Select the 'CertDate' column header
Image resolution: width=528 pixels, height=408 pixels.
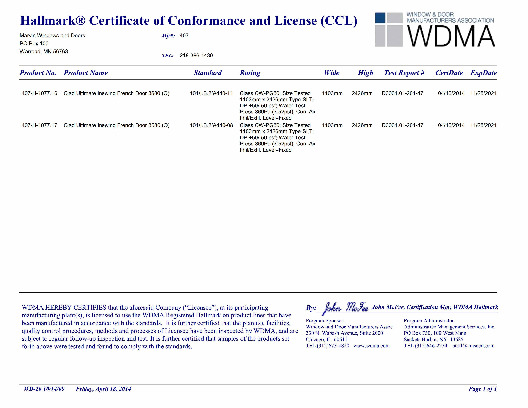449,73
